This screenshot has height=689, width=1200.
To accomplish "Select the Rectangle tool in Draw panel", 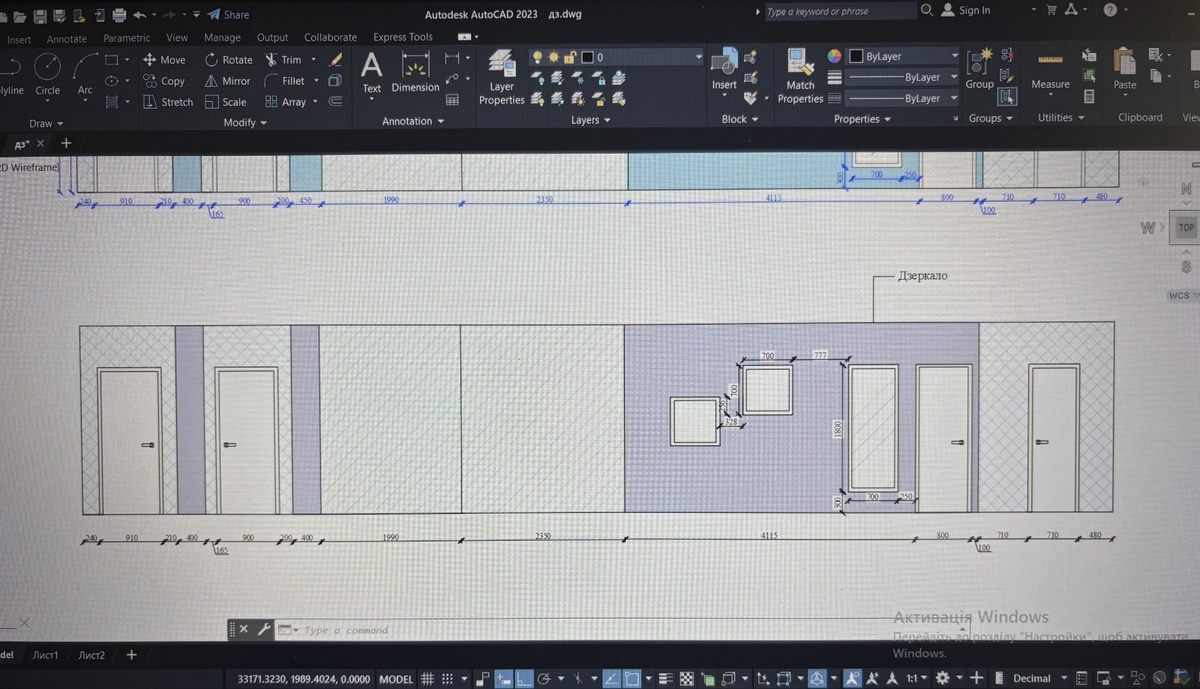I will coord(112,60).
